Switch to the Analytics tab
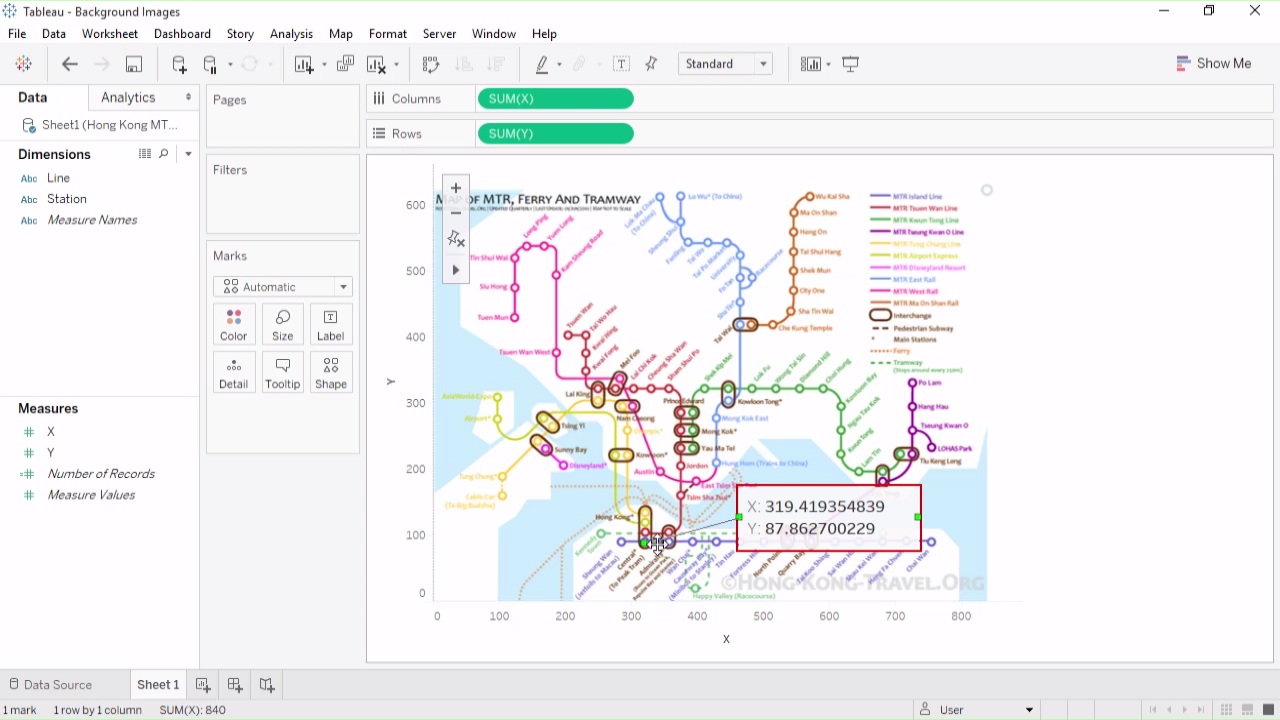The width and height of the screenshot is (1280, 720). 128,97
